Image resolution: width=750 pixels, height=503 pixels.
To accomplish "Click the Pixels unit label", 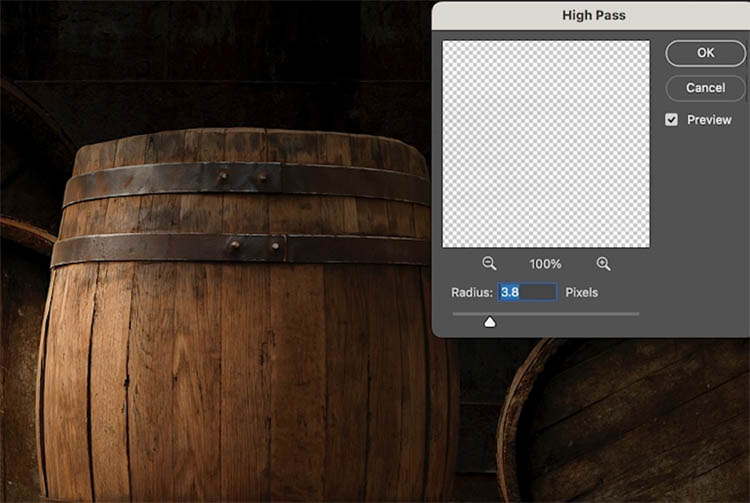I will (582, 293).
